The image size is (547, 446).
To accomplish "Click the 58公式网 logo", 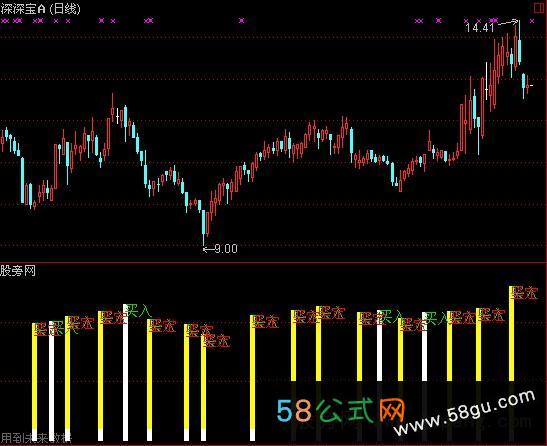I will tap(341, 410).
